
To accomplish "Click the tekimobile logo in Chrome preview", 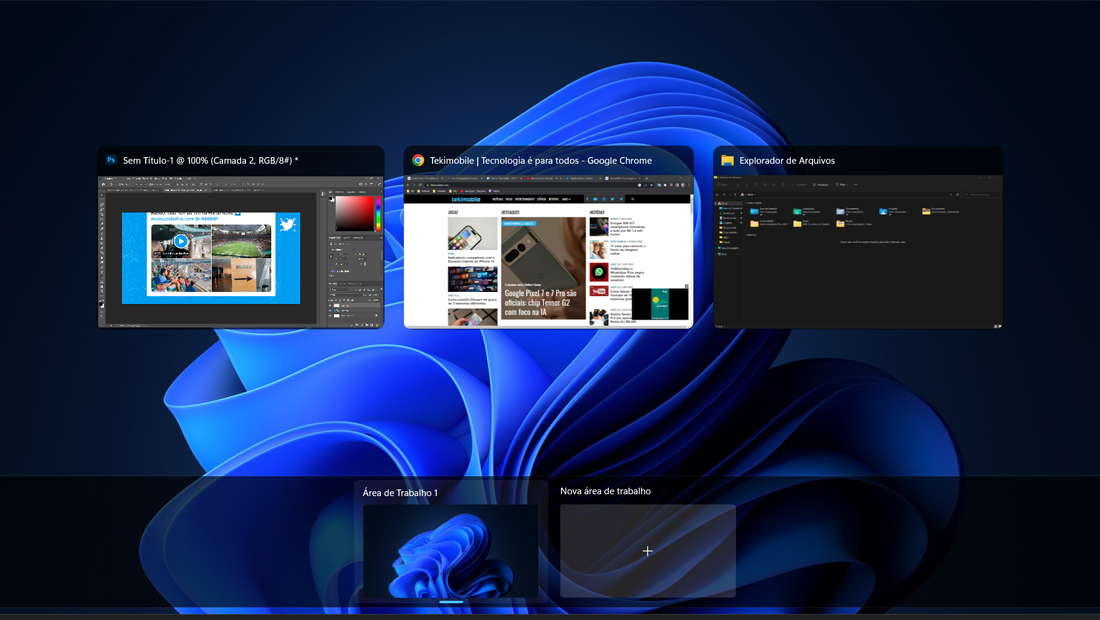I will pos(466,199).
